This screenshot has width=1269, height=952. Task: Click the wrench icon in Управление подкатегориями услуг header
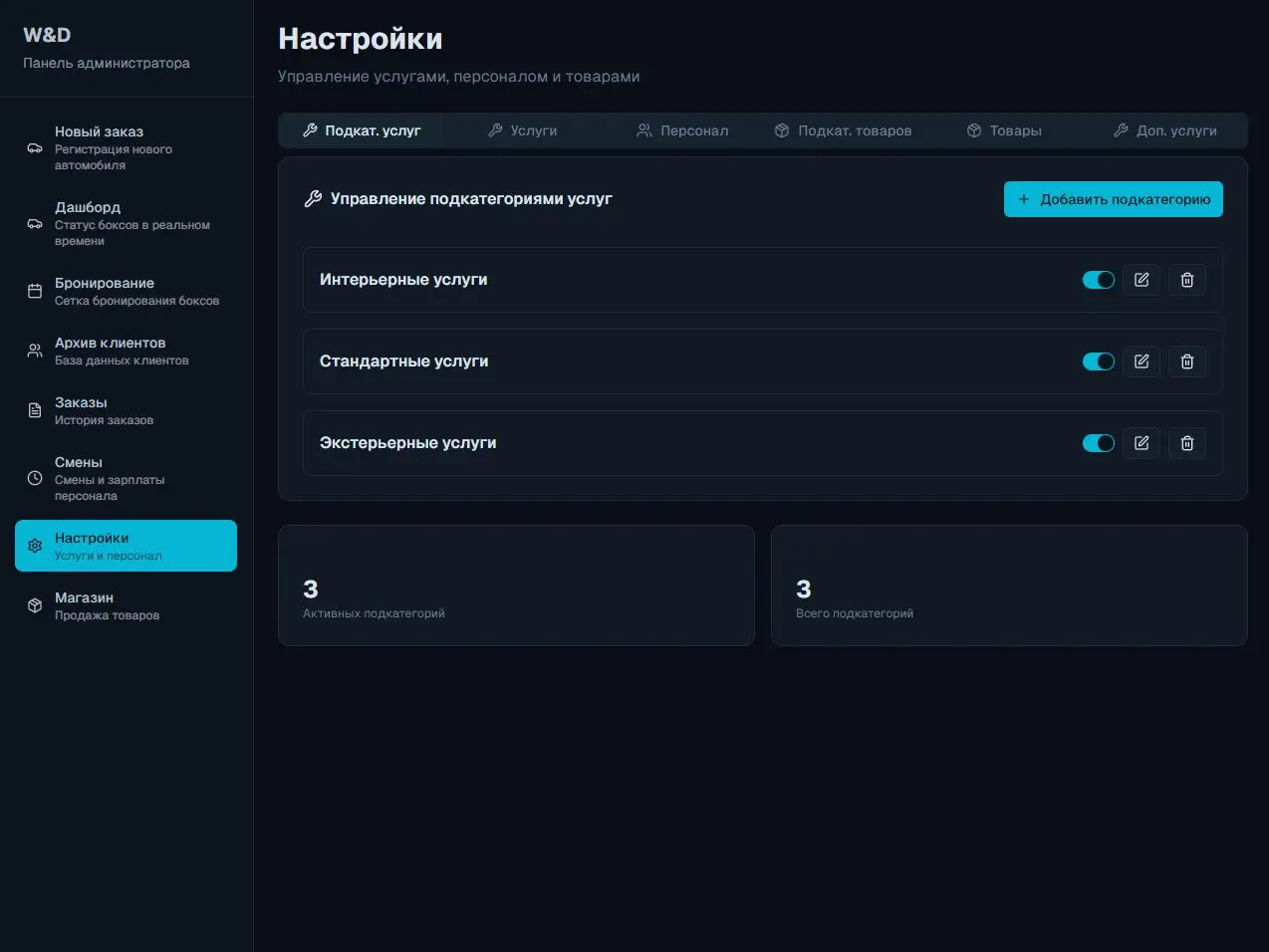coord(312,198)
